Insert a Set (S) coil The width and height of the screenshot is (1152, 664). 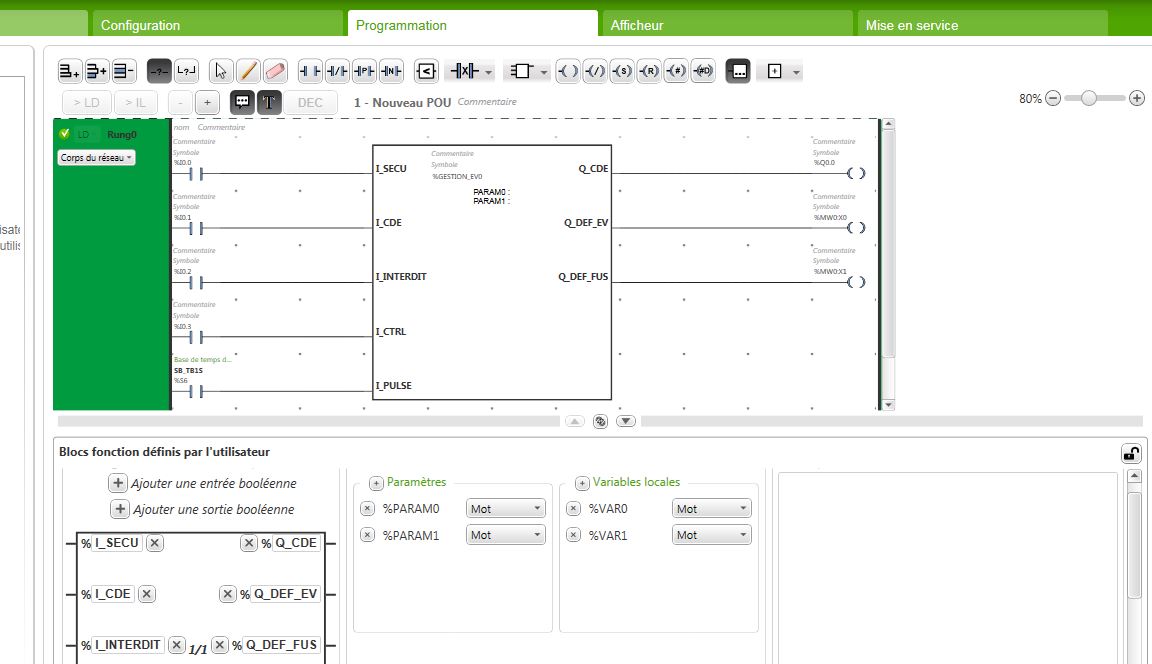pos(622,71)
